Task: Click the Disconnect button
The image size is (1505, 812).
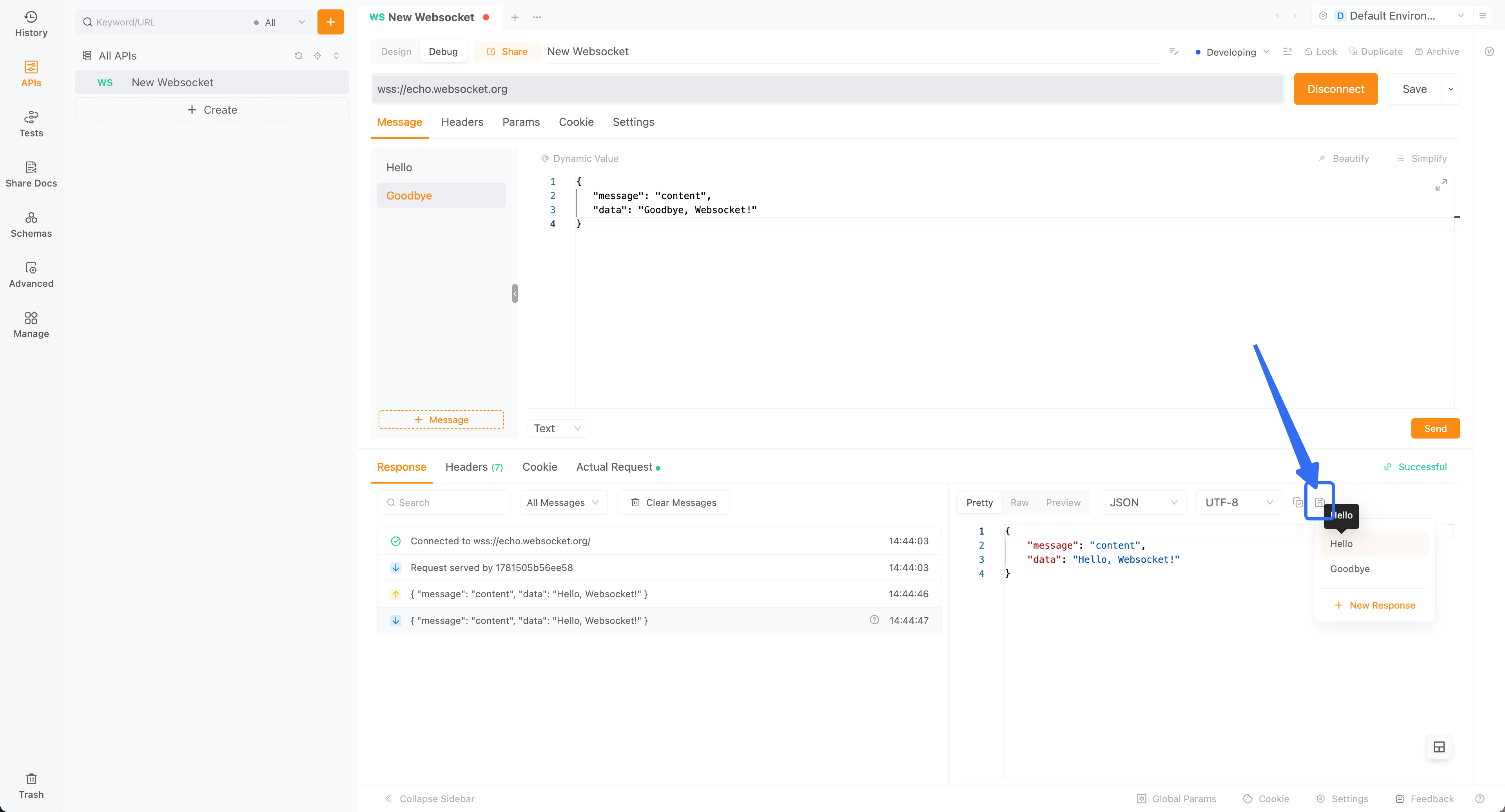Action: click(x=1336, y=89)
